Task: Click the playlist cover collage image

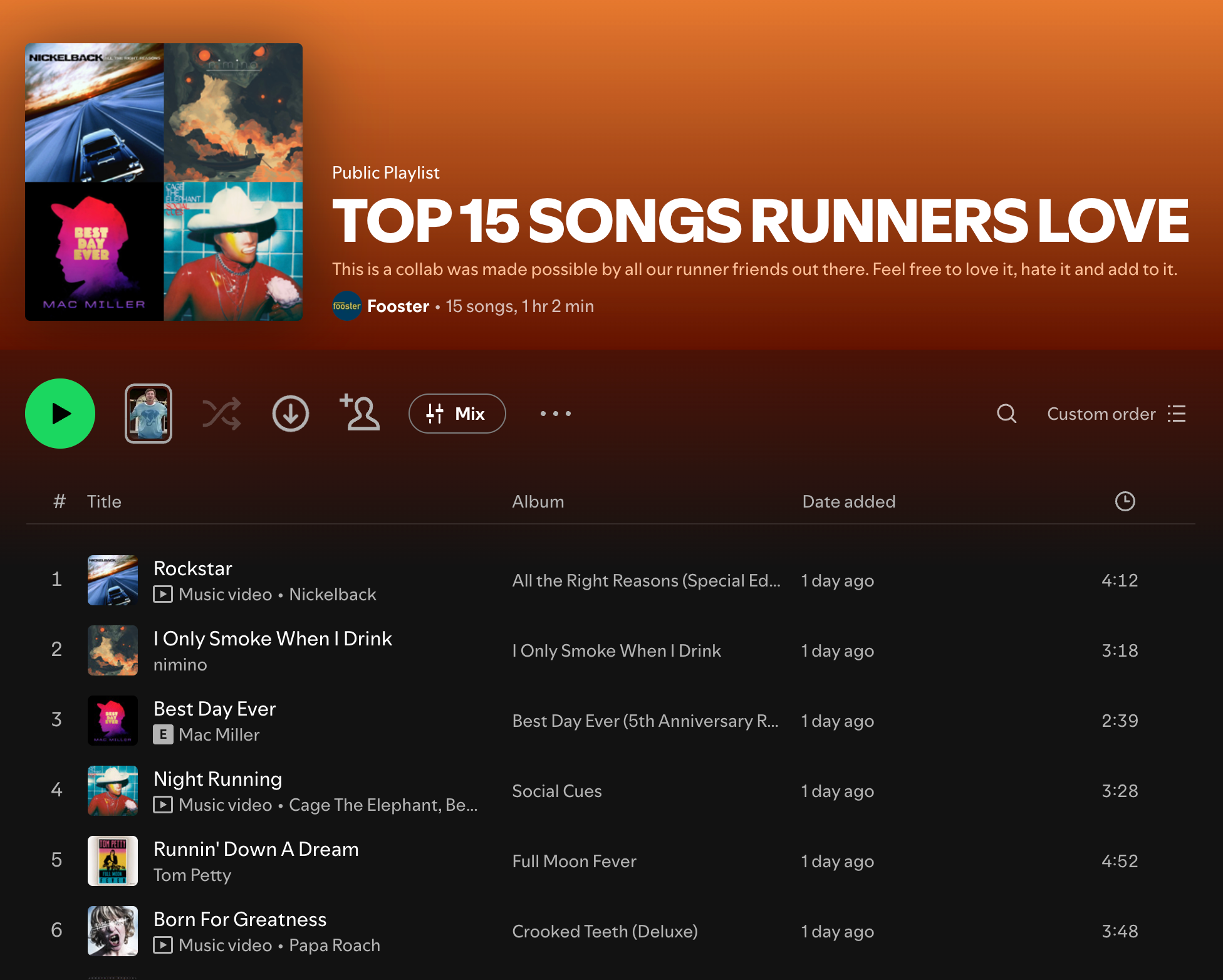Action: [164, 182]
